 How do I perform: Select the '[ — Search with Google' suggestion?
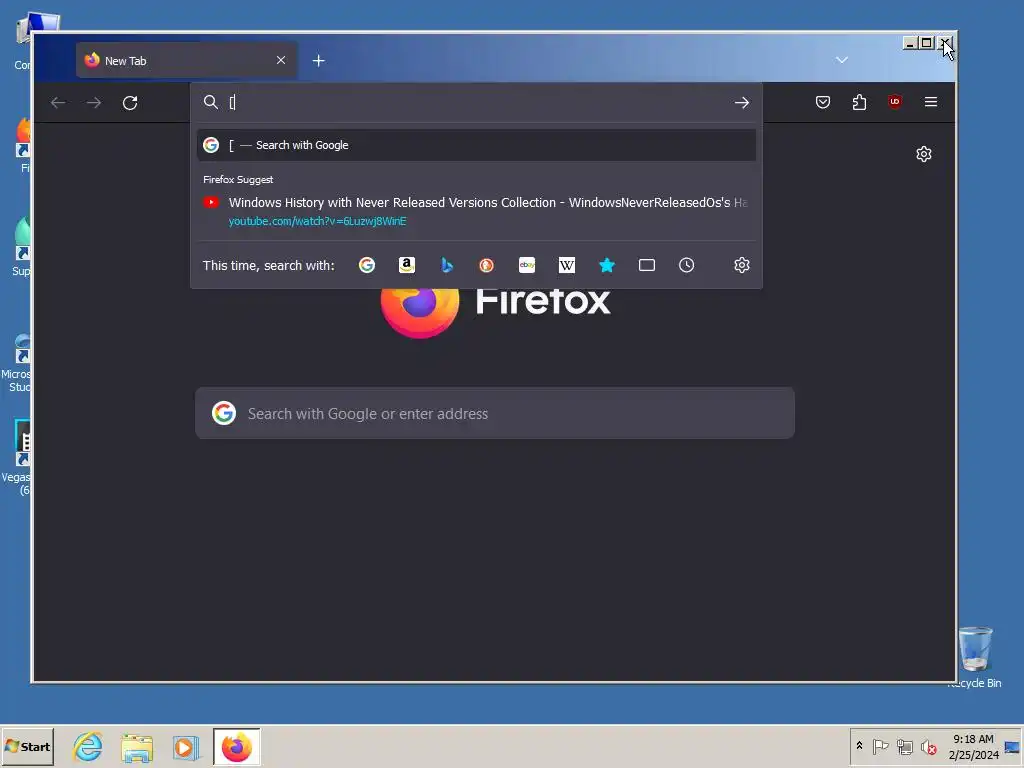coord(476,145)
